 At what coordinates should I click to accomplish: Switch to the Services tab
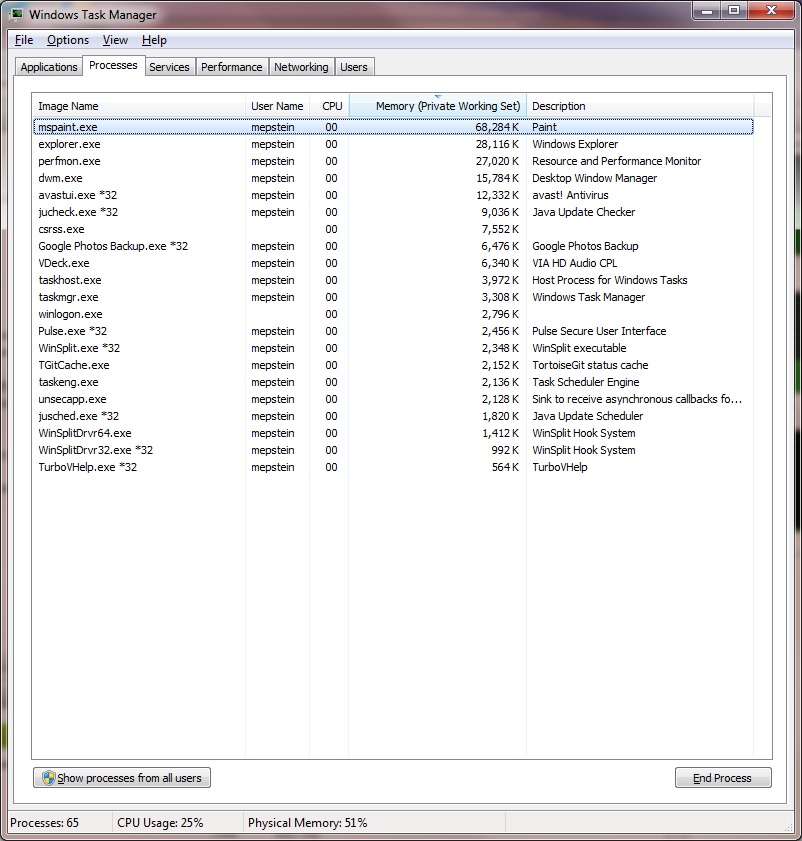click(169, 67)
